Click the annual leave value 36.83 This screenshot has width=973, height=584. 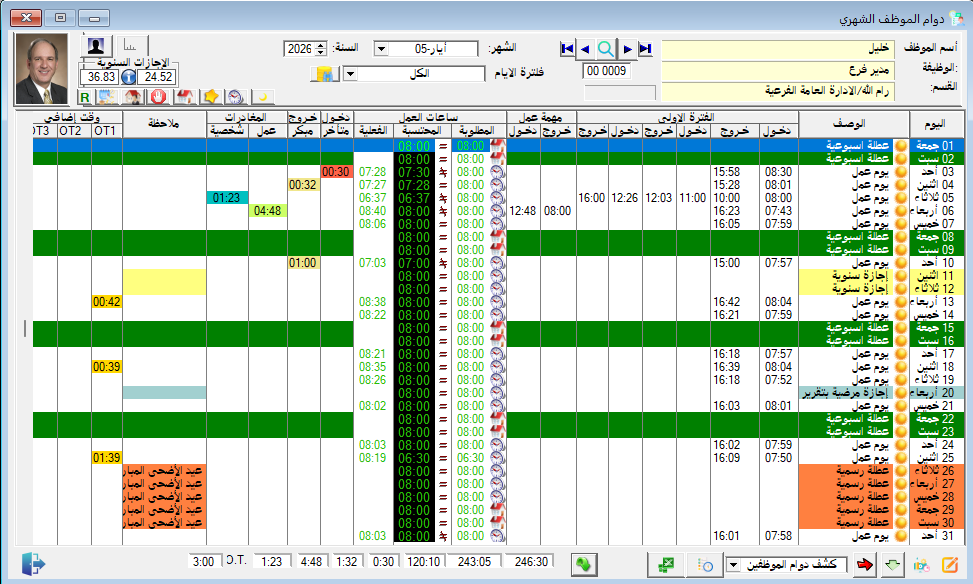[x=101, y=77]
